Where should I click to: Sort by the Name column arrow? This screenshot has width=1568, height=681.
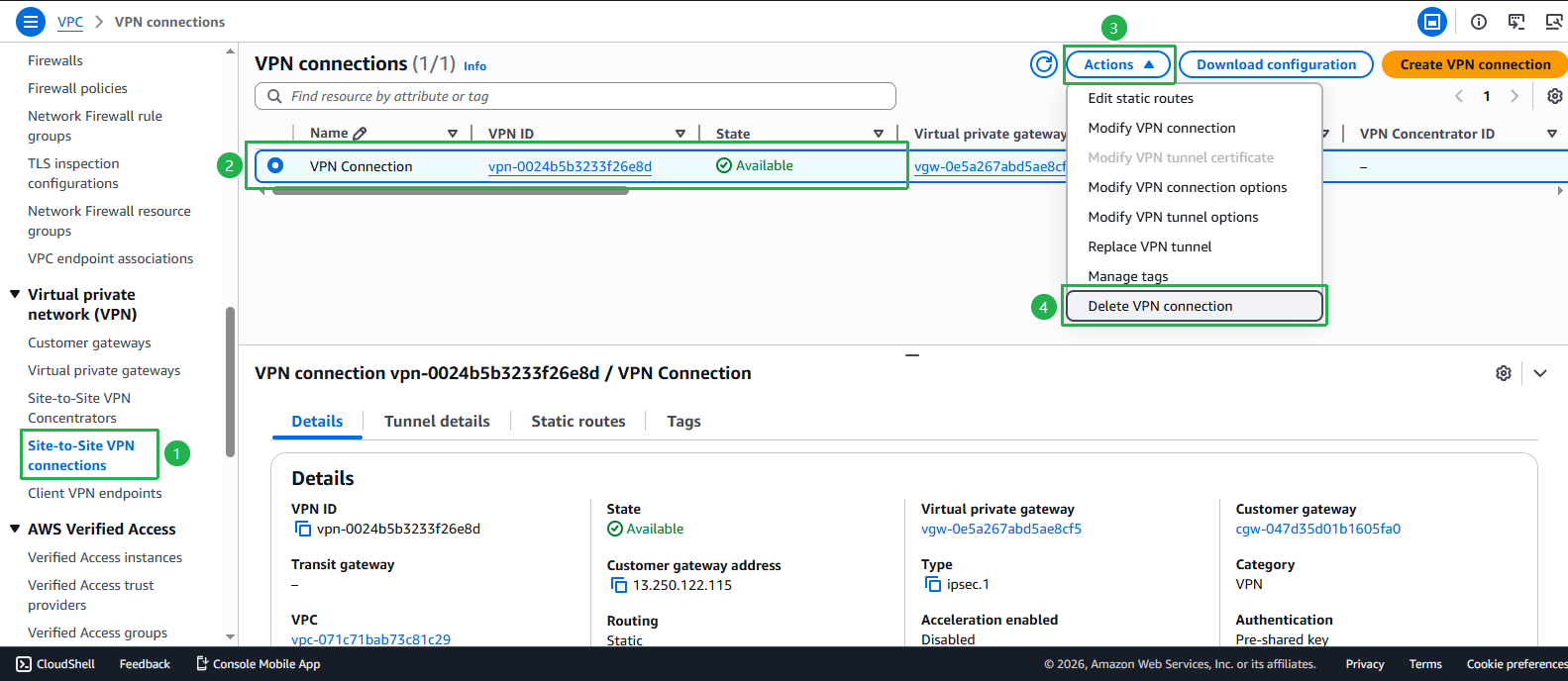(453, 134)
